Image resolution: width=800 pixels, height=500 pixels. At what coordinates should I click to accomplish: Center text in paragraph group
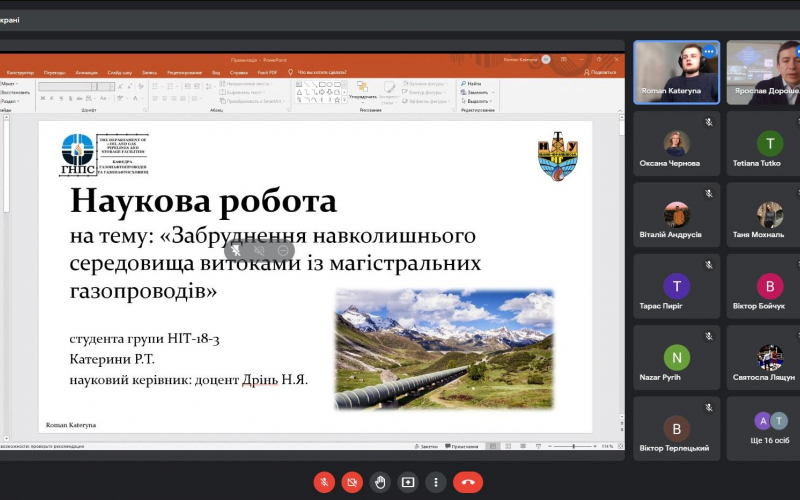[x=165, y=98]
